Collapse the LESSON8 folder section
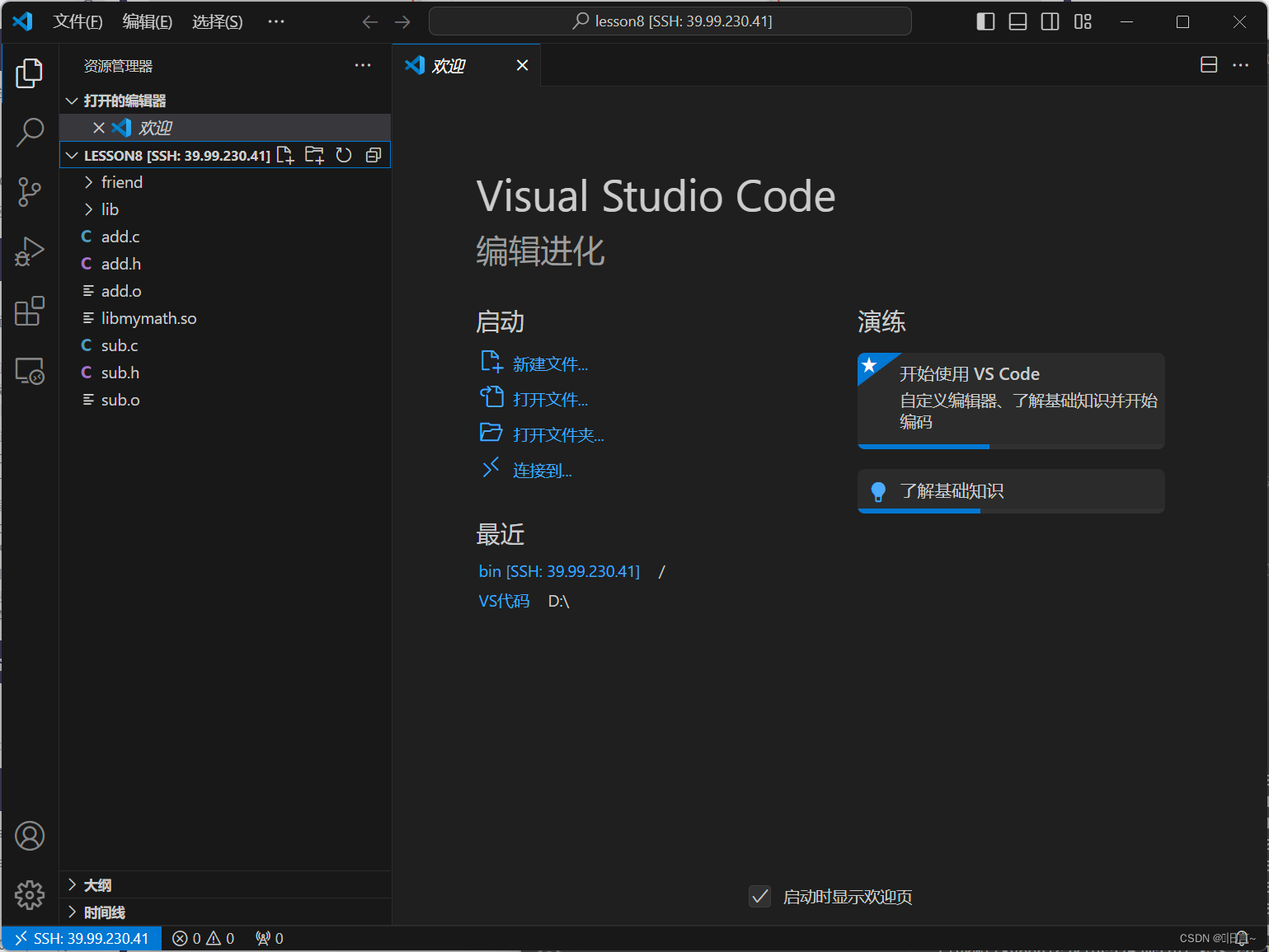This screenshot has width=1269, height=952. tap(72, 155)
